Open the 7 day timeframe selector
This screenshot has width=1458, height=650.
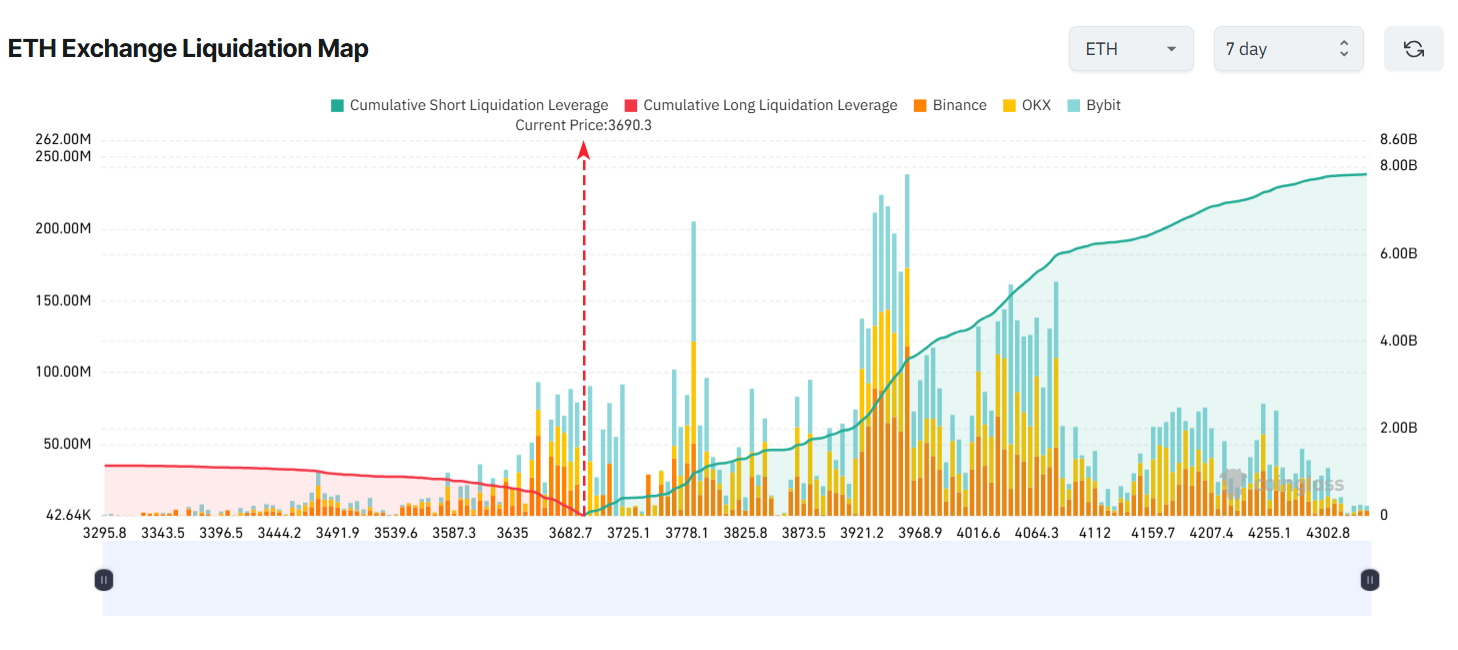click(1288, 48)
